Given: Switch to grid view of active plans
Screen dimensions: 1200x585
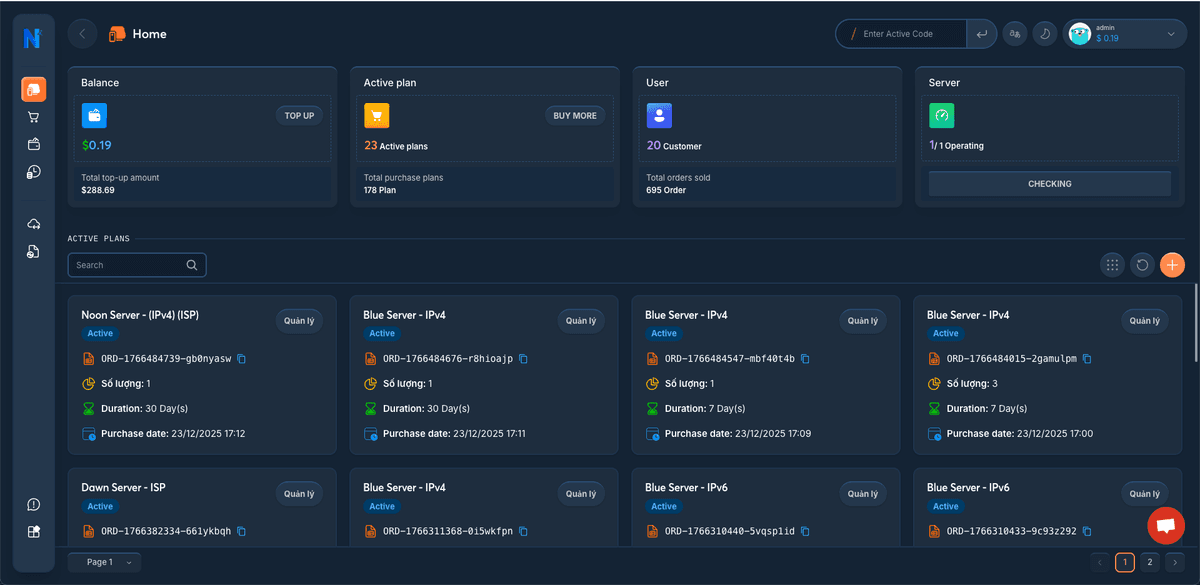Looking at the screenshot, I should click(x=1112, y=264).
